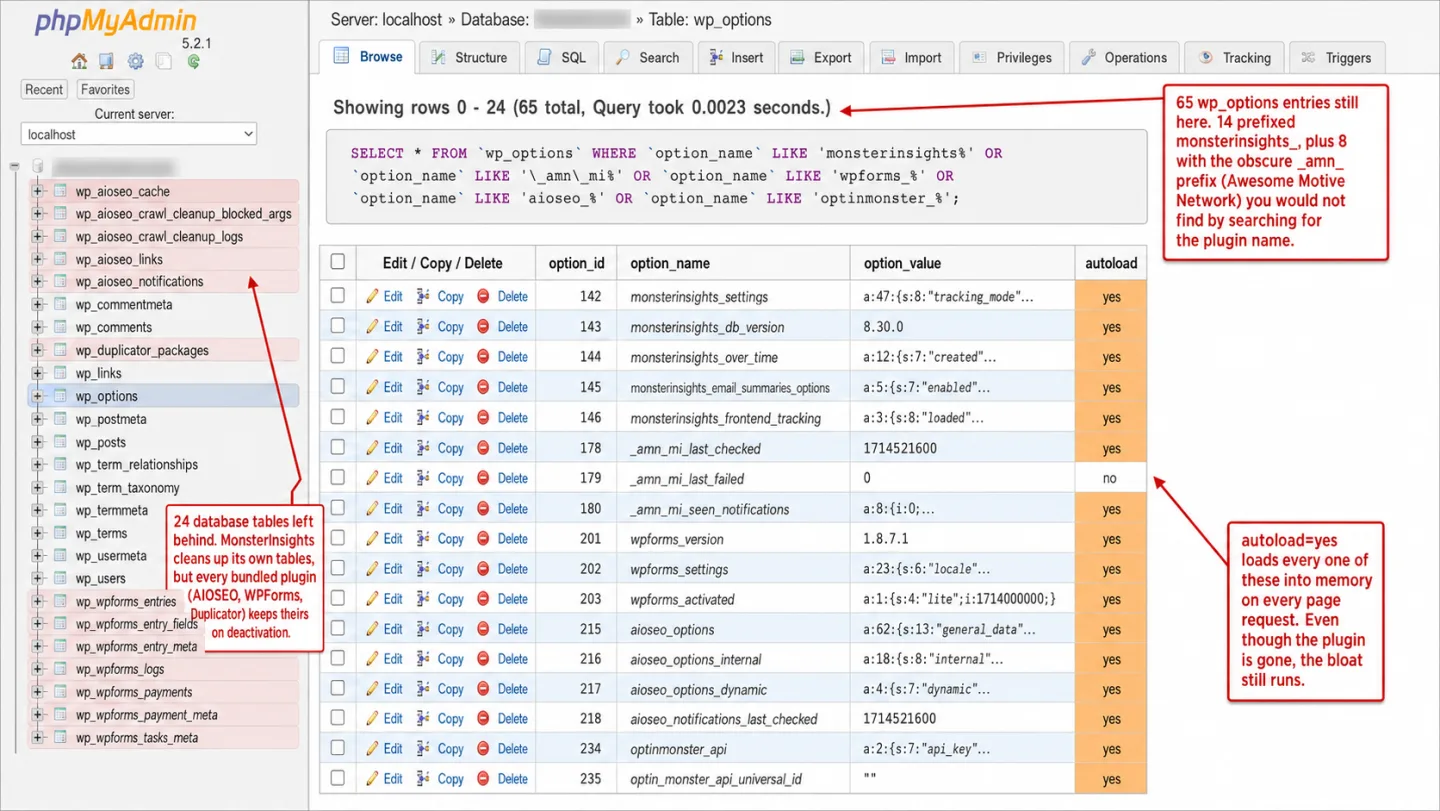Check the wpforms_version row checkbox

[338, 538]
